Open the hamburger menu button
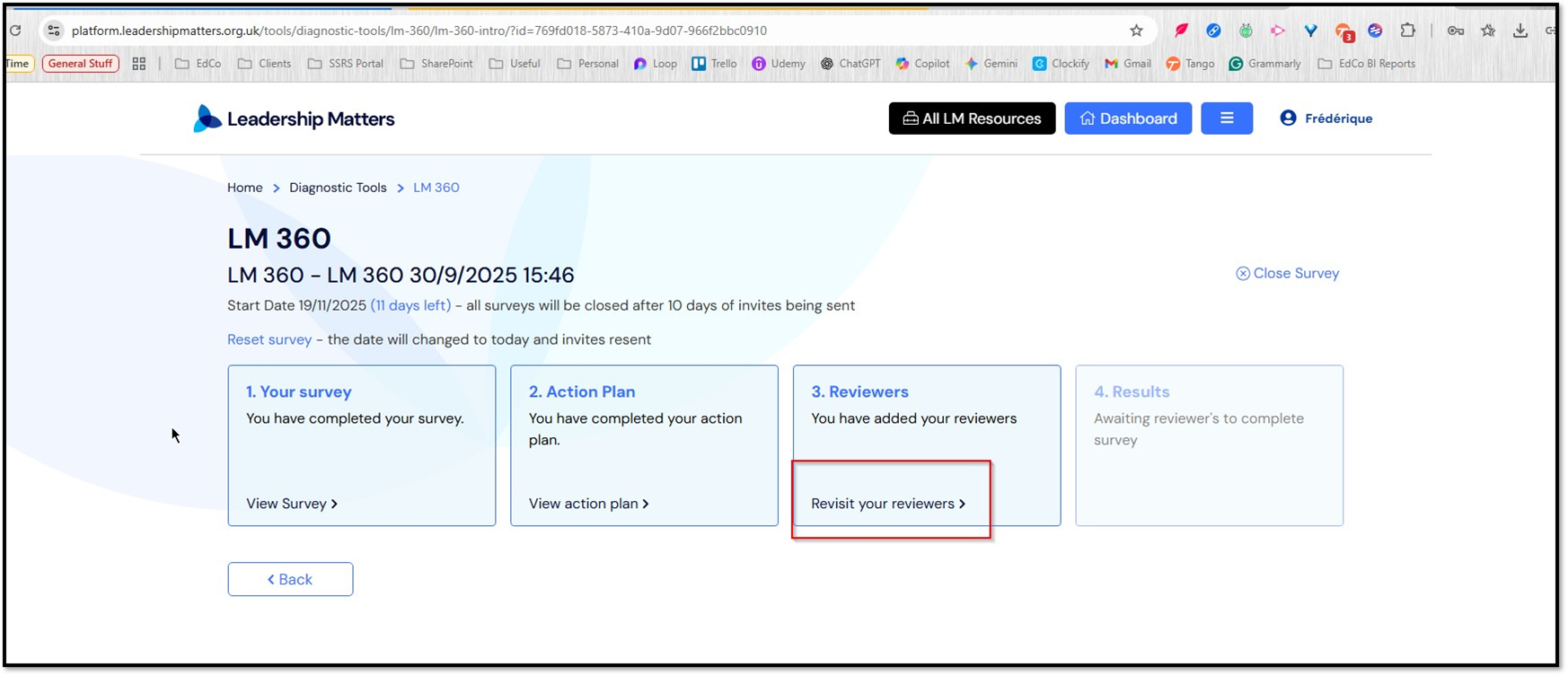The image size is (1568, 676). (x=1227, y=119)
